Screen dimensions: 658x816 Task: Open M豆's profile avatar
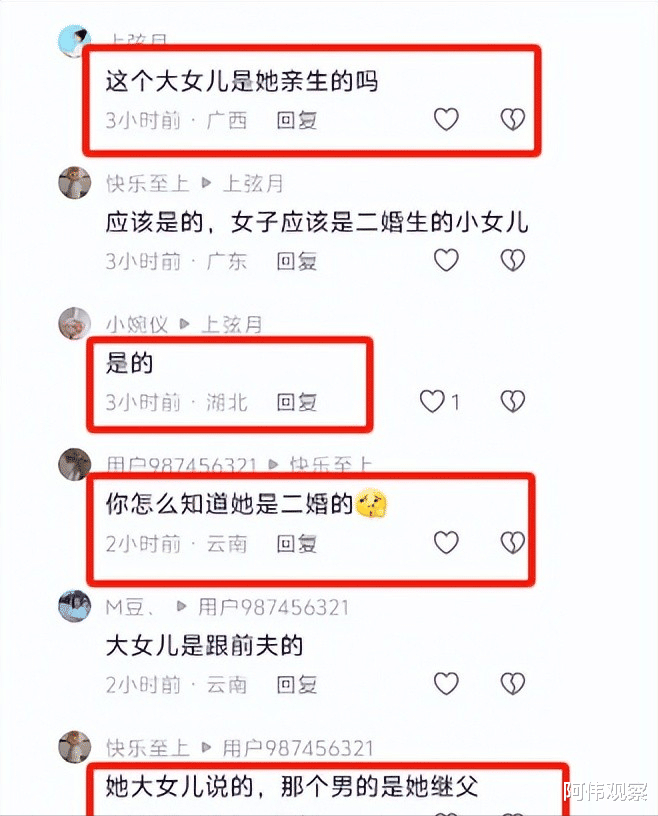(74, 606)
